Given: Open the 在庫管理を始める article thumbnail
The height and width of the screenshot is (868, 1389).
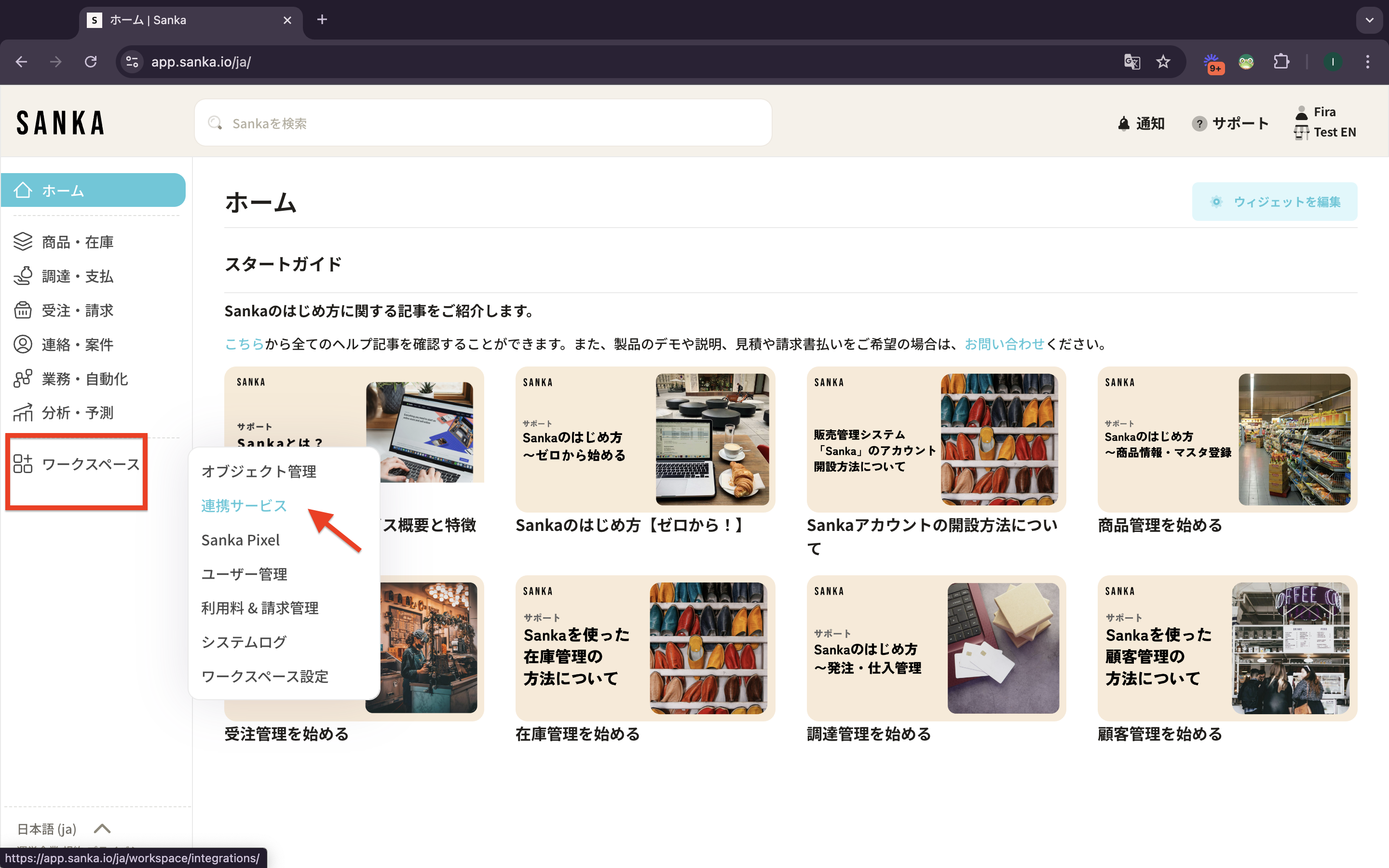Looking at the screenshot, I should tap(644, 648).
